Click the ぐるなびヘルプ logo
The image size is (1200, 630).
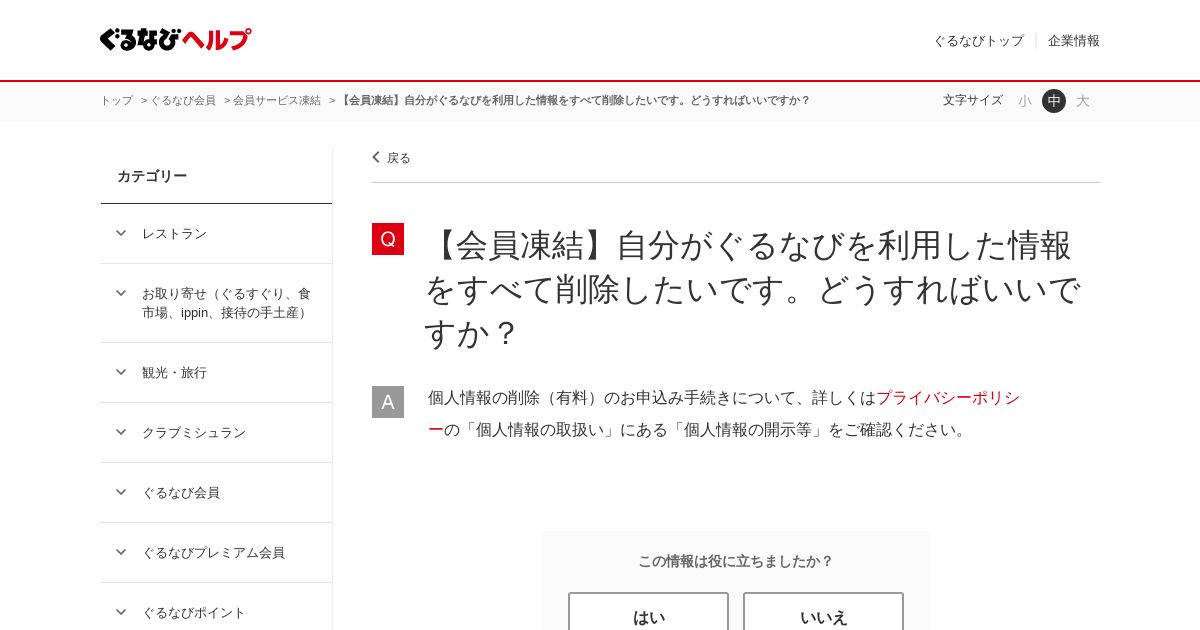tap(175, 40)
